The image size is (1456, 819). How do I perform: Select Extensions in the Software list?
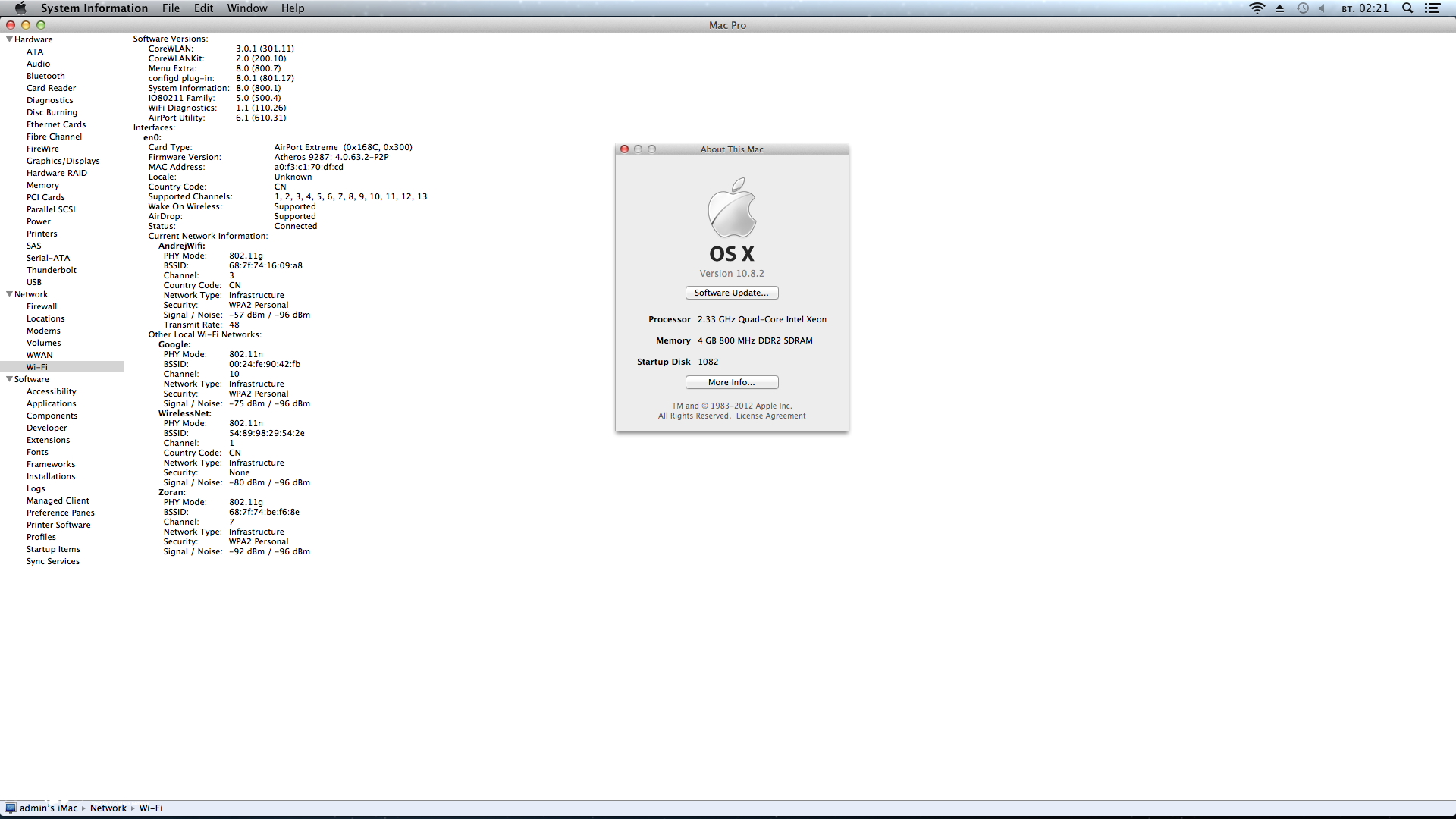pos(48,440)
